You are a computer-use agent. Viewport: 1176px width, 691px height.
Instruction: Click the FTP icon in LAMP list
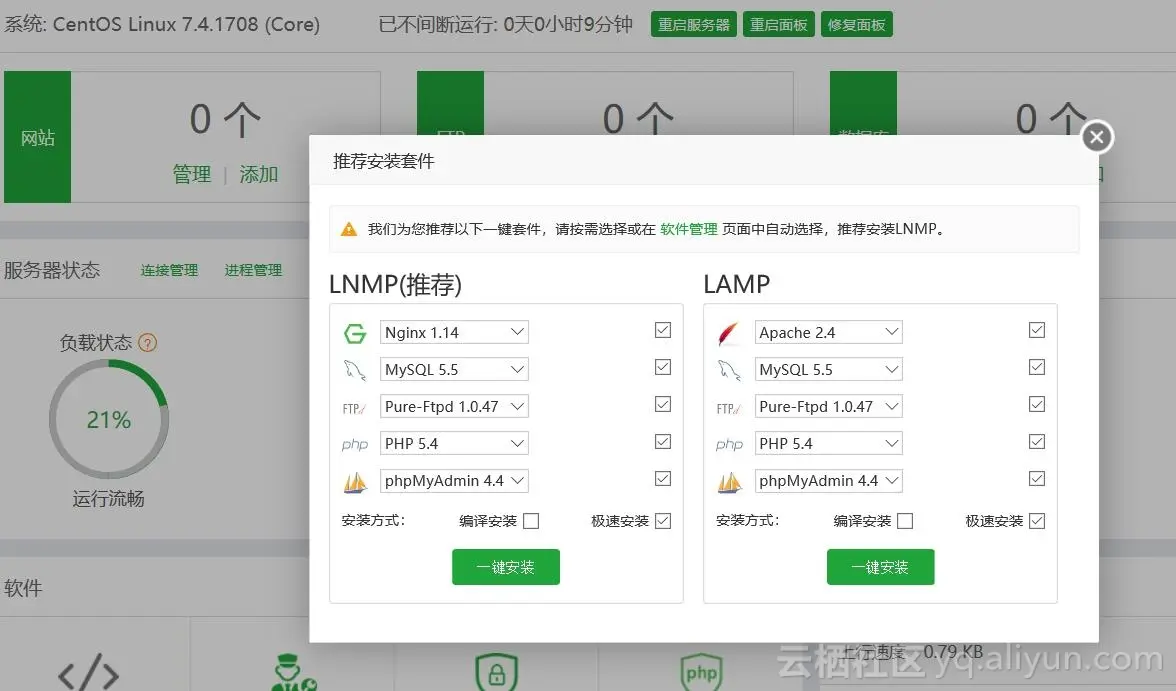pyautogui.click(x=728, y=408)
